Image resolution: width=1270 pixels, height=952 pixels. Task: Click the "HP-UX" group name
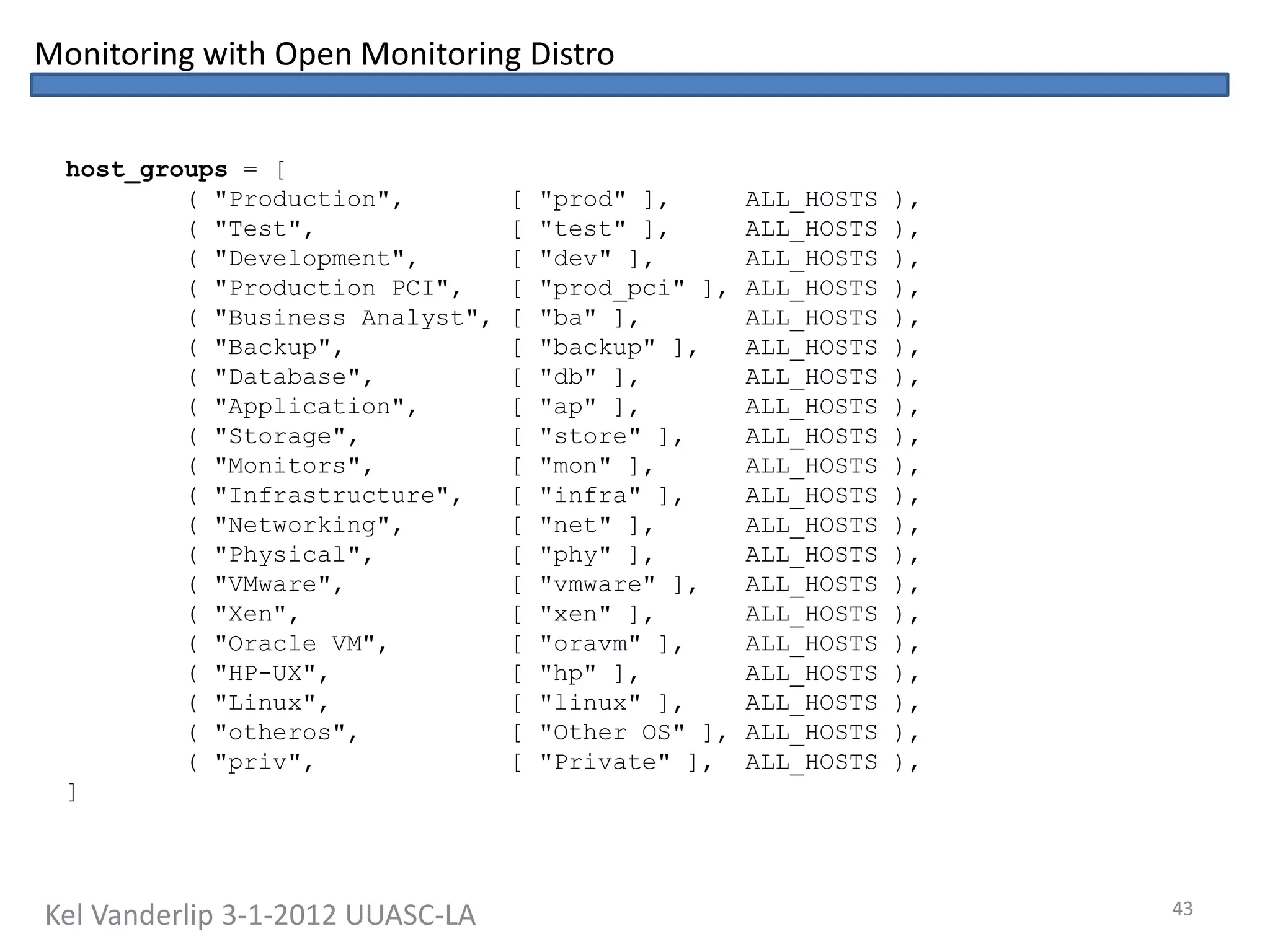(266, 674)
